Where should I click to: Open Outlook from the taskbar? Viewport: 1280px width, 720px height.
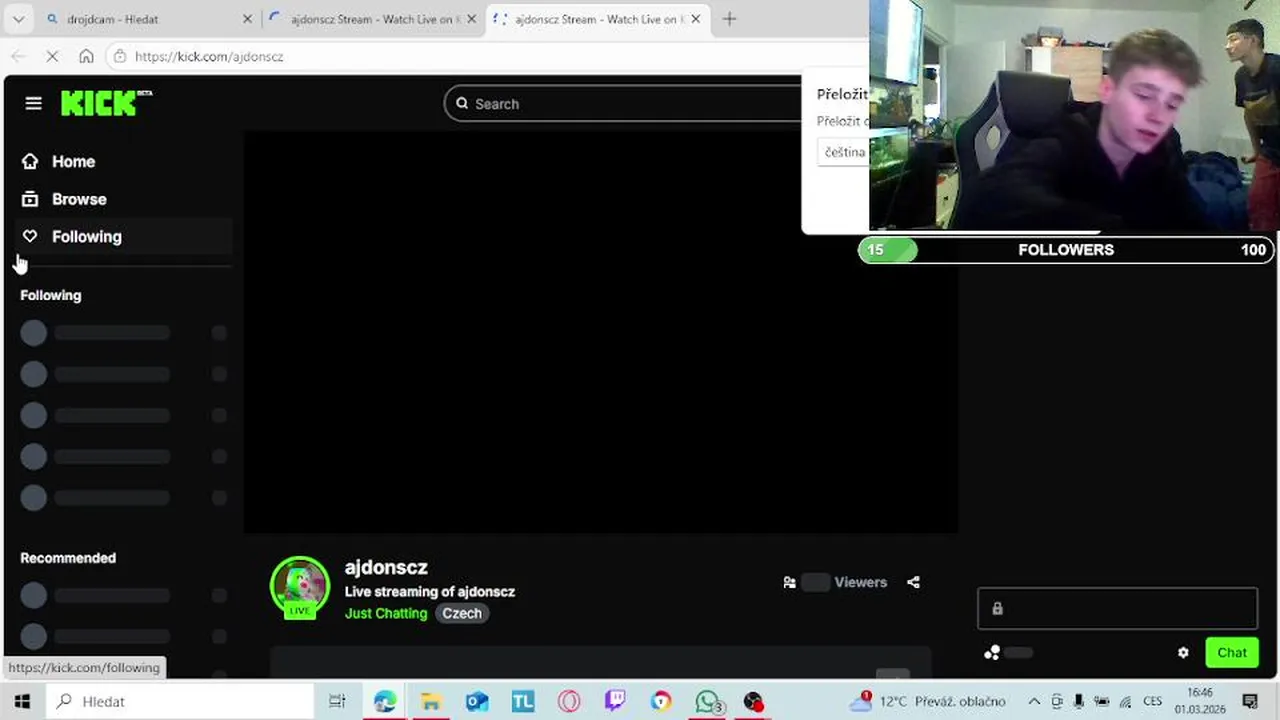tap(477, 701)
